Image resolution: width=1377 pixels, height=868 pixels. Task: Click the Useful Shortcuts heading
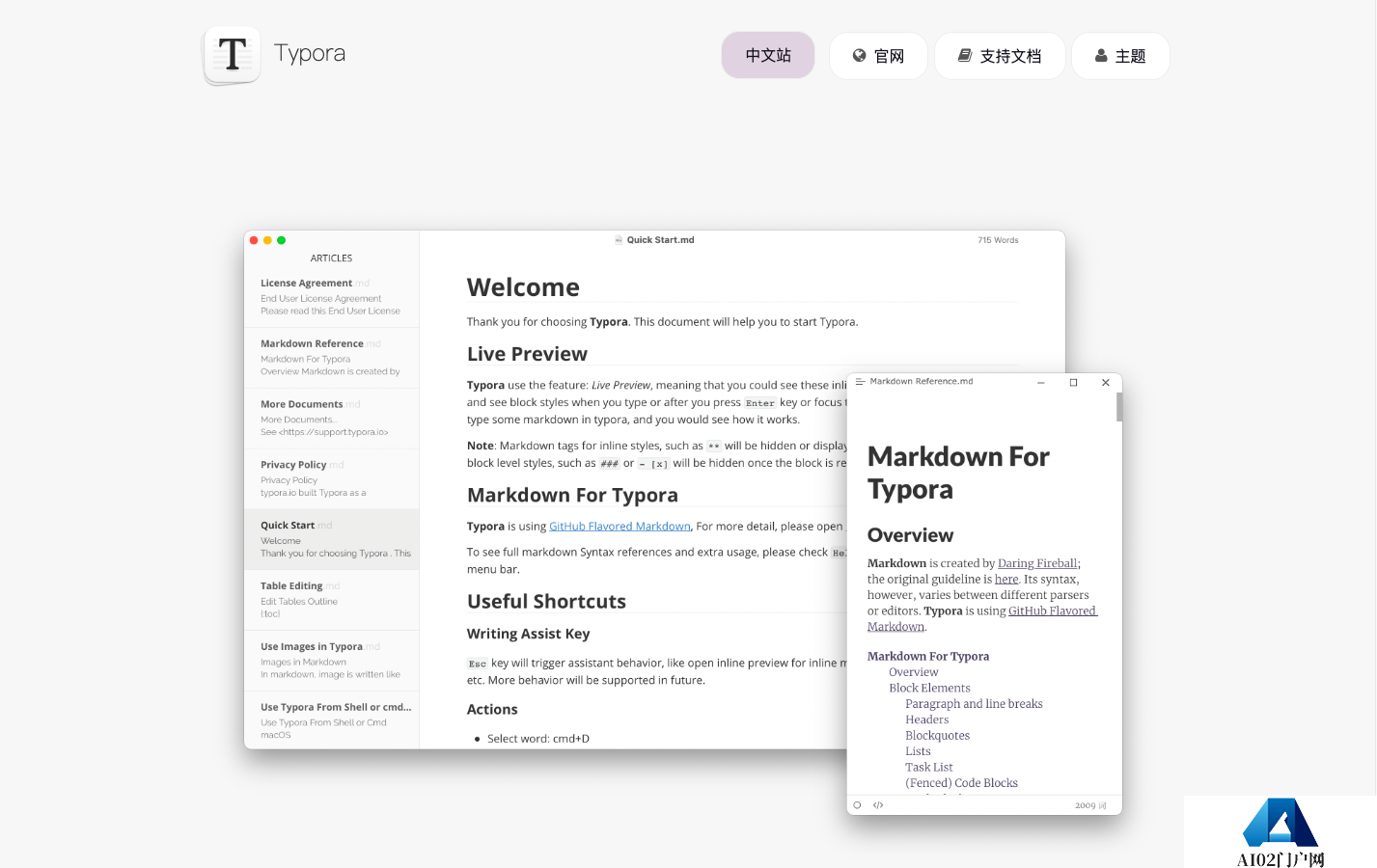(x=546, y=602)
